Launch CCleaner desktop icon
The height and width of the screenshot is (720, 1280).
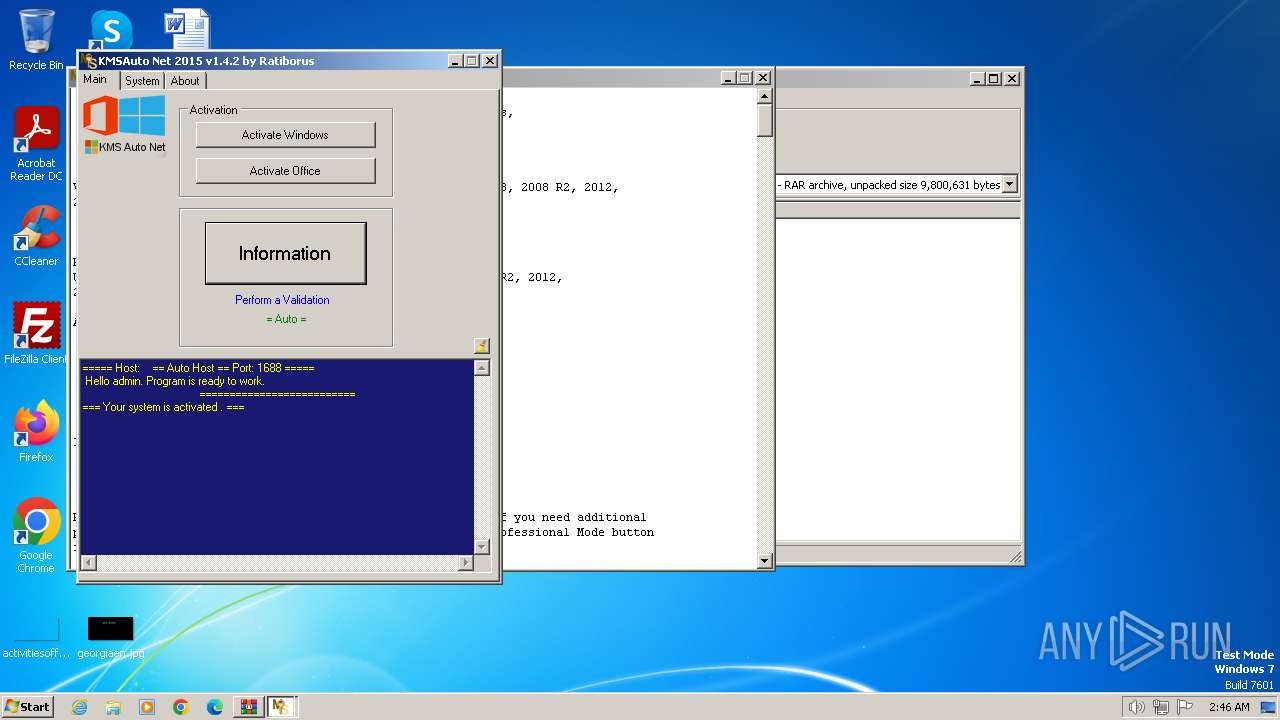(36, 236)
